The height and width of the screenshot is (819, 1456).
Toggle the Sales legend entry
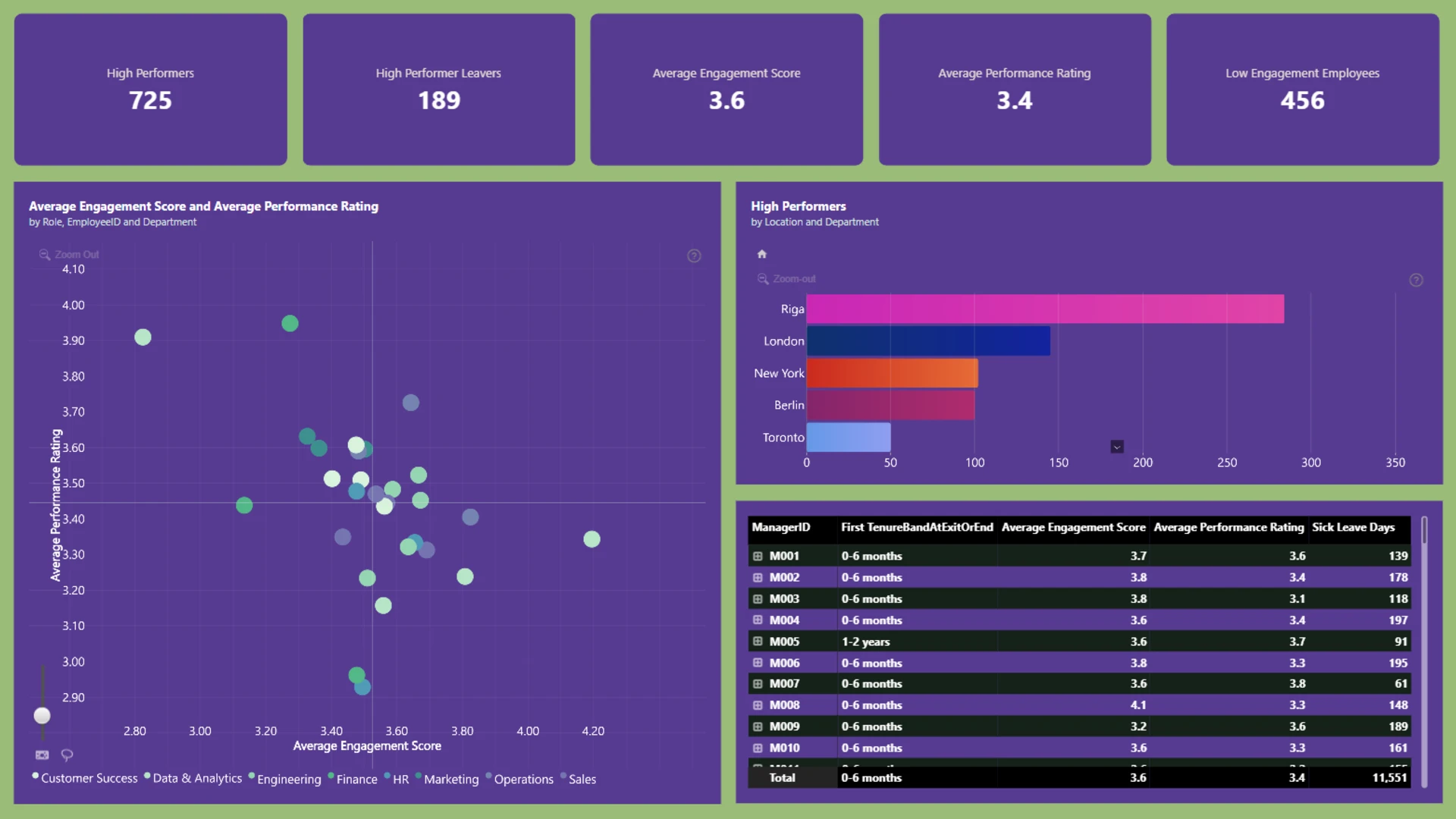(x=578, y=779)
